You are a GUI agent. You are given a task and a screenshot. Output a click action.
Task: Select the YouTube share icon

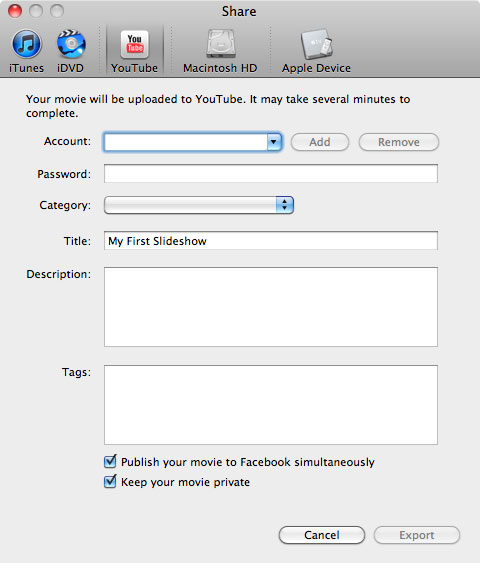135,45
